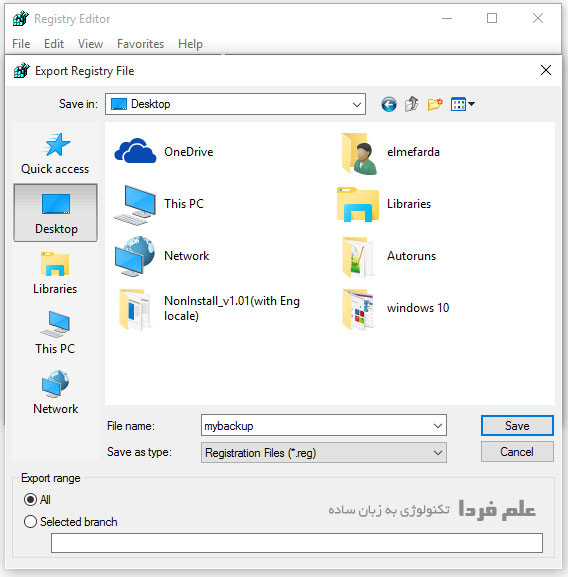Image resolution: width=568 pixels, height=577 pixels.
Task: Select Quick access in the sidebar
Action: pyautogui.click(x=55, y=153)
